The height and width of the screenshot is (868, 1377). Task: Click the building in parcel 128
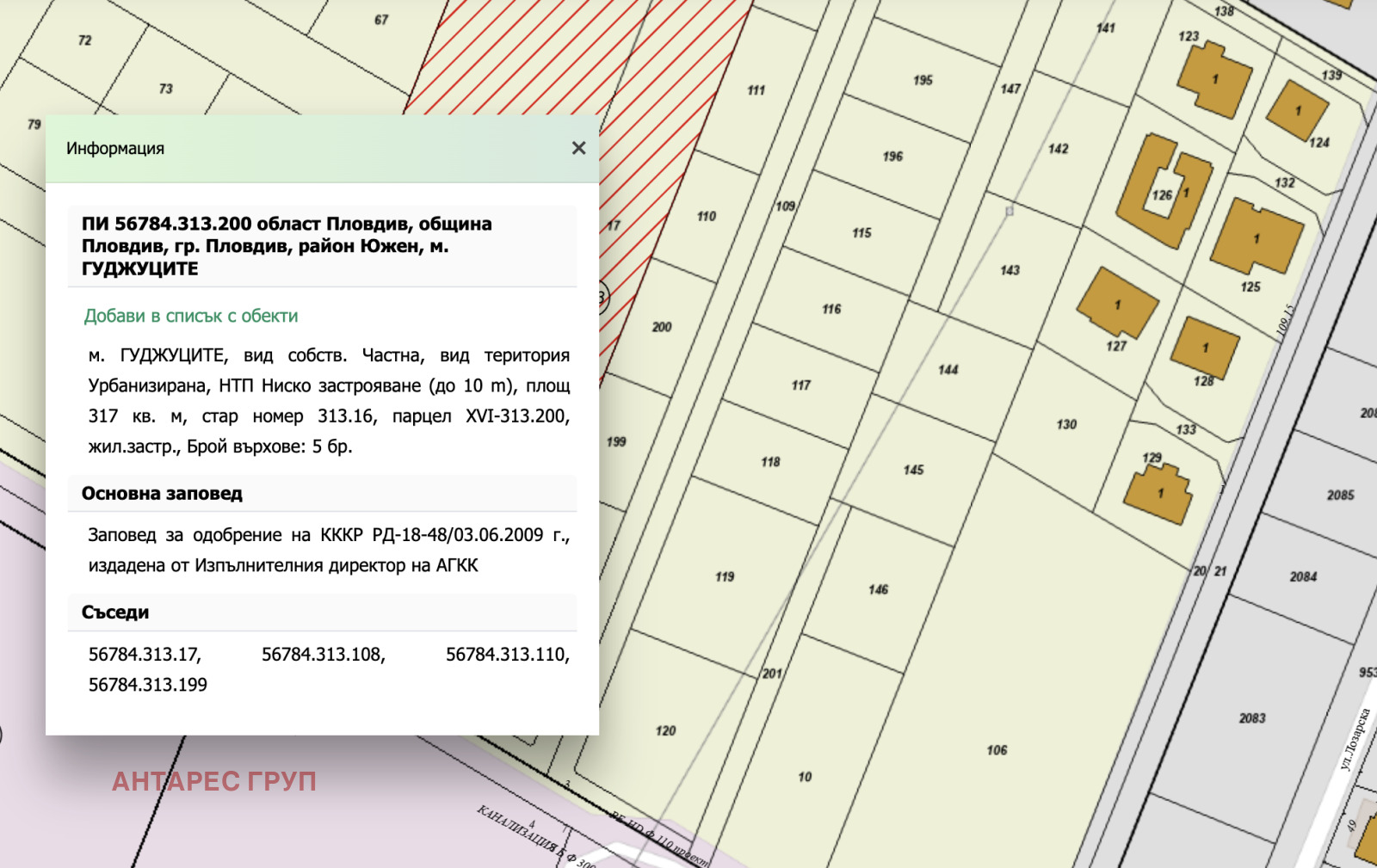point(1205,348)
